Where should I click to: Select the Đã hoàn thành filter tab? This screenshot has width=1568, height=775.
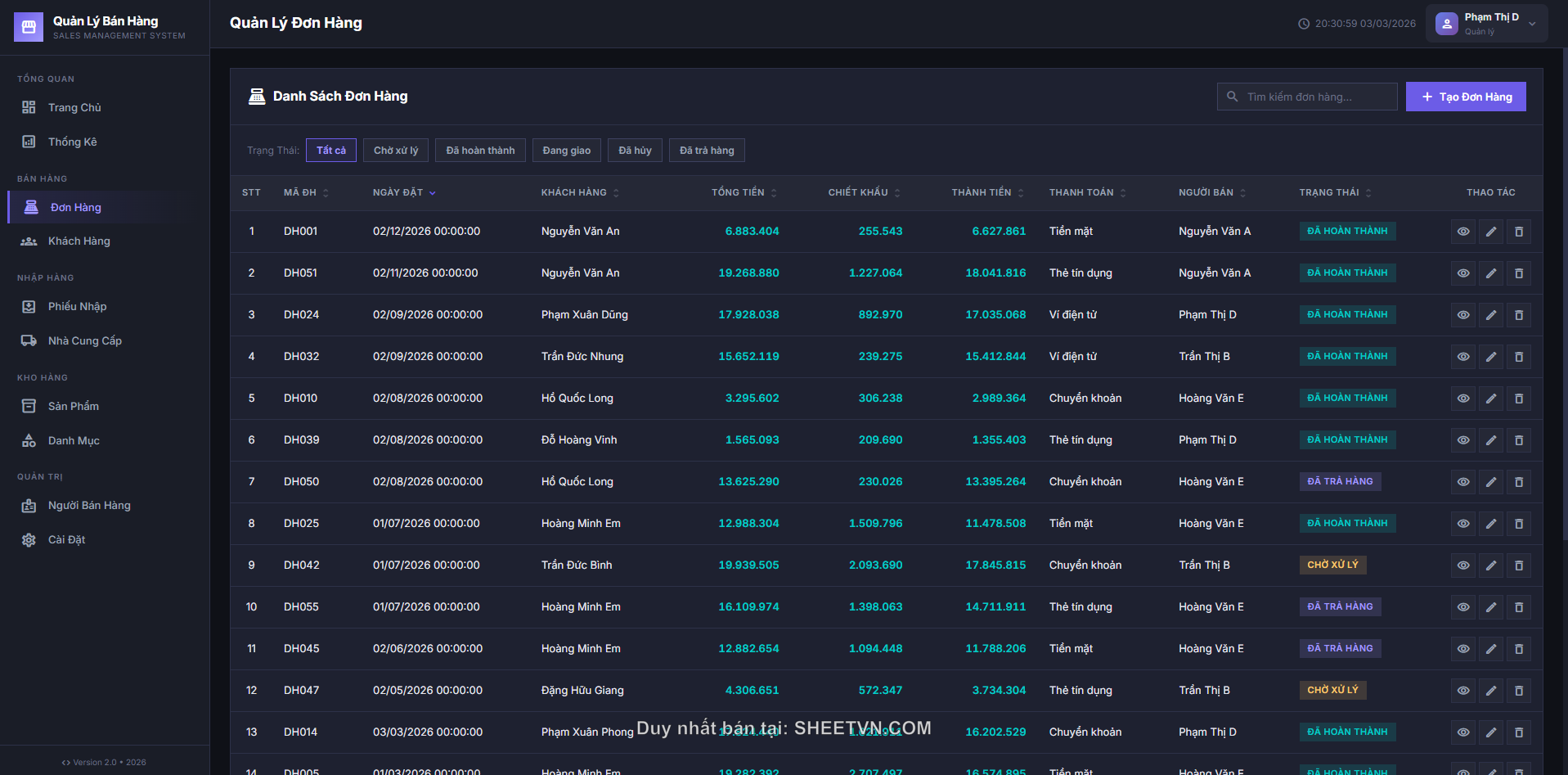(480, 151)
